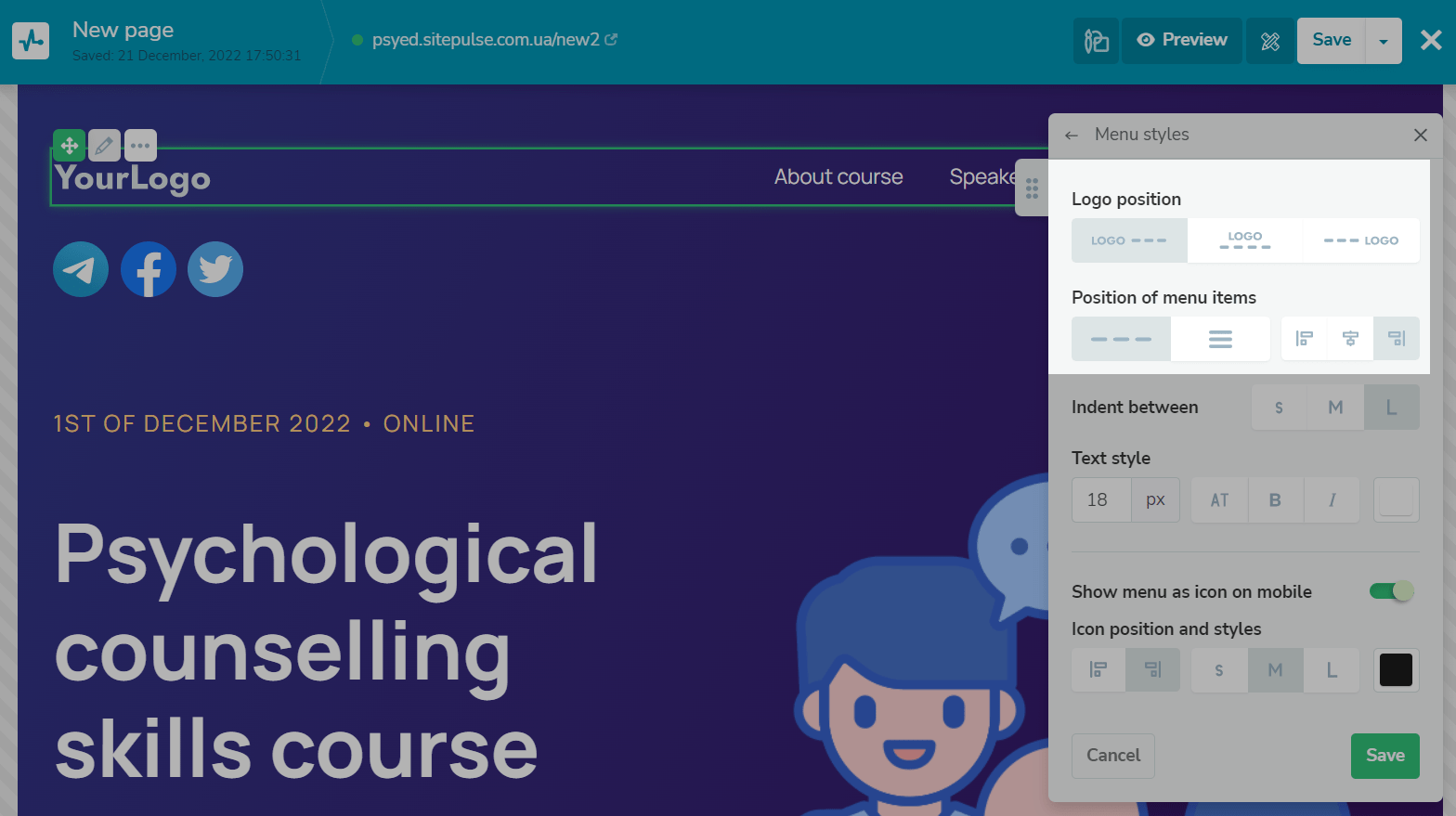1456x816 pixels.
Task: Open the px unit selector
Action: (1155, 500)
